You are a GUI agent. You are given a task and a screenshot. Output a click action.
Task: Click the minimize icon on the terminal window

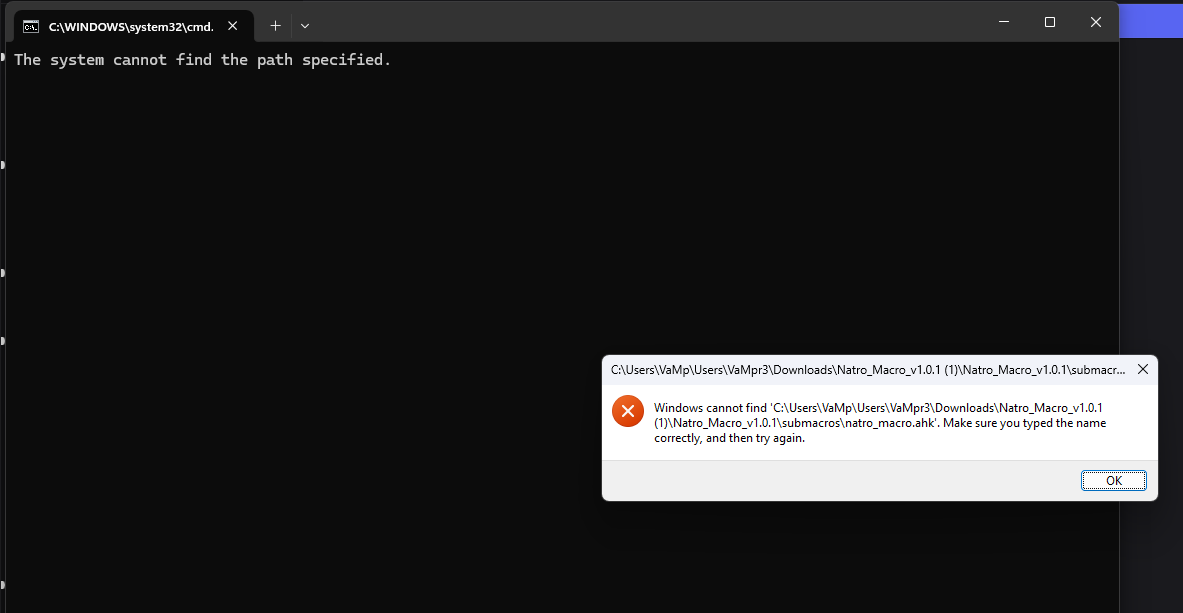[x=1003, y=21]
